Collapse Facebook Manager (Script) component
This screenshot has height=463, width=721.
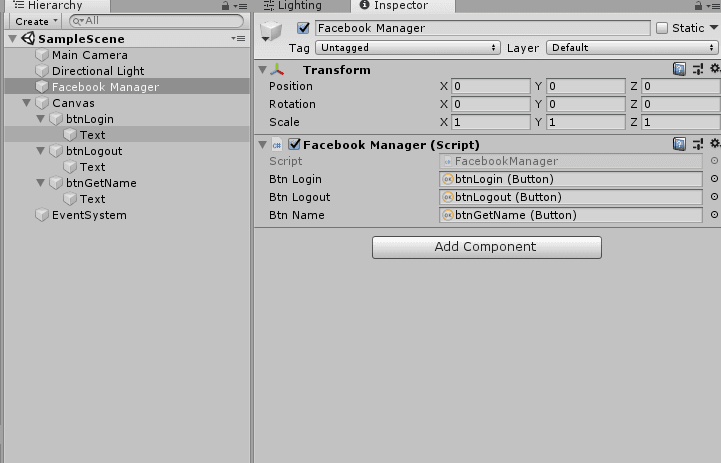(263, 144)
